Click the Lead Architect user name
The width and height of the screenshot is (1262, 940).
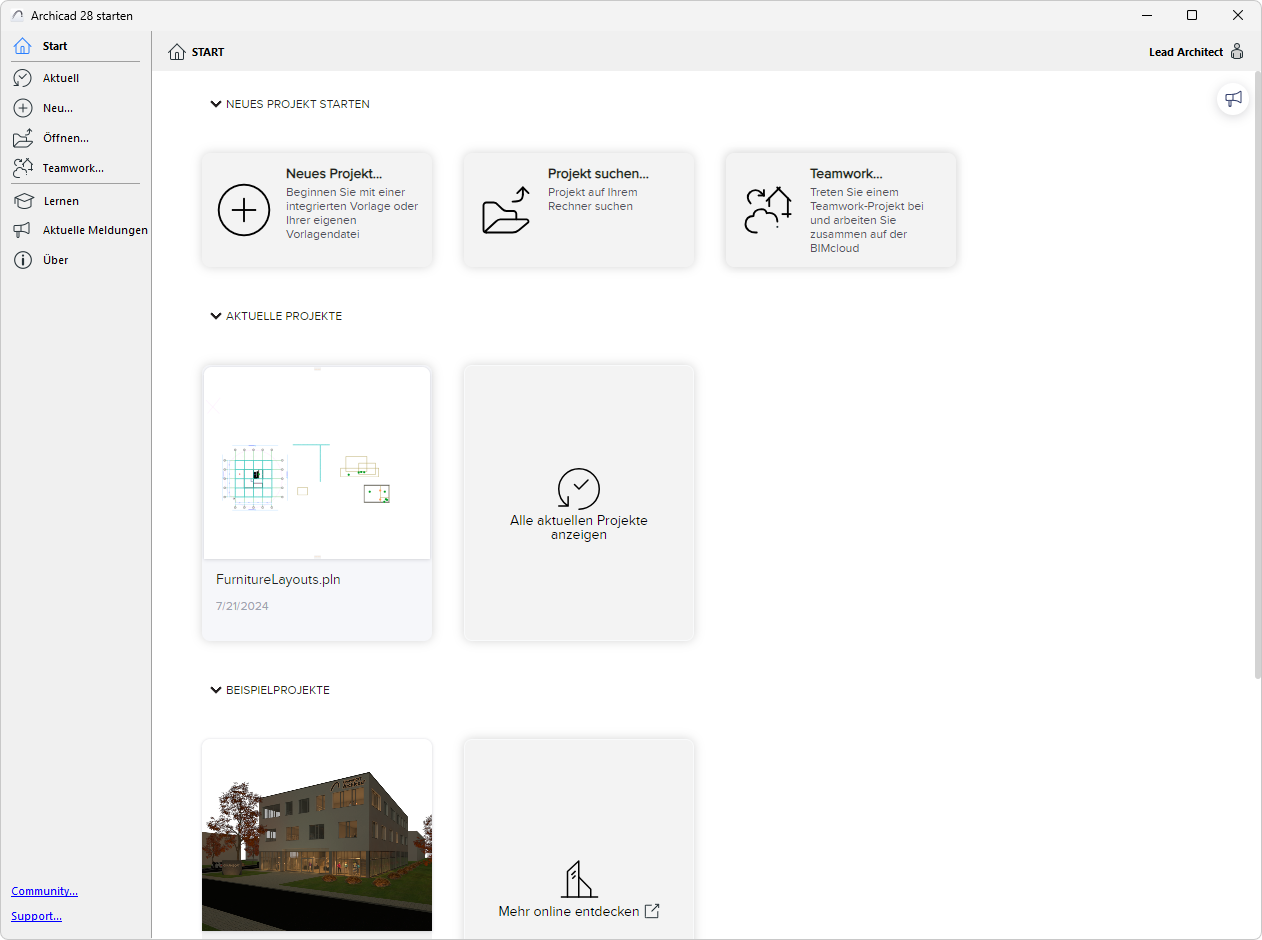coord(1185,52)
